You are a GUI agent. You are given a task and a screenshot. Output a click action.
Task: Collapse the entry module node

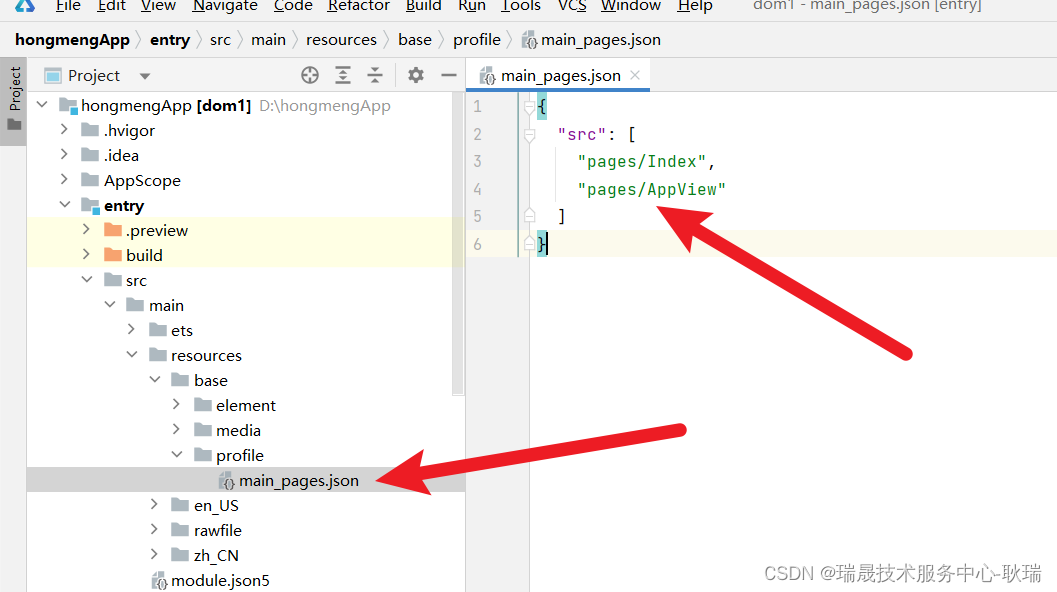tap(65, 204)
